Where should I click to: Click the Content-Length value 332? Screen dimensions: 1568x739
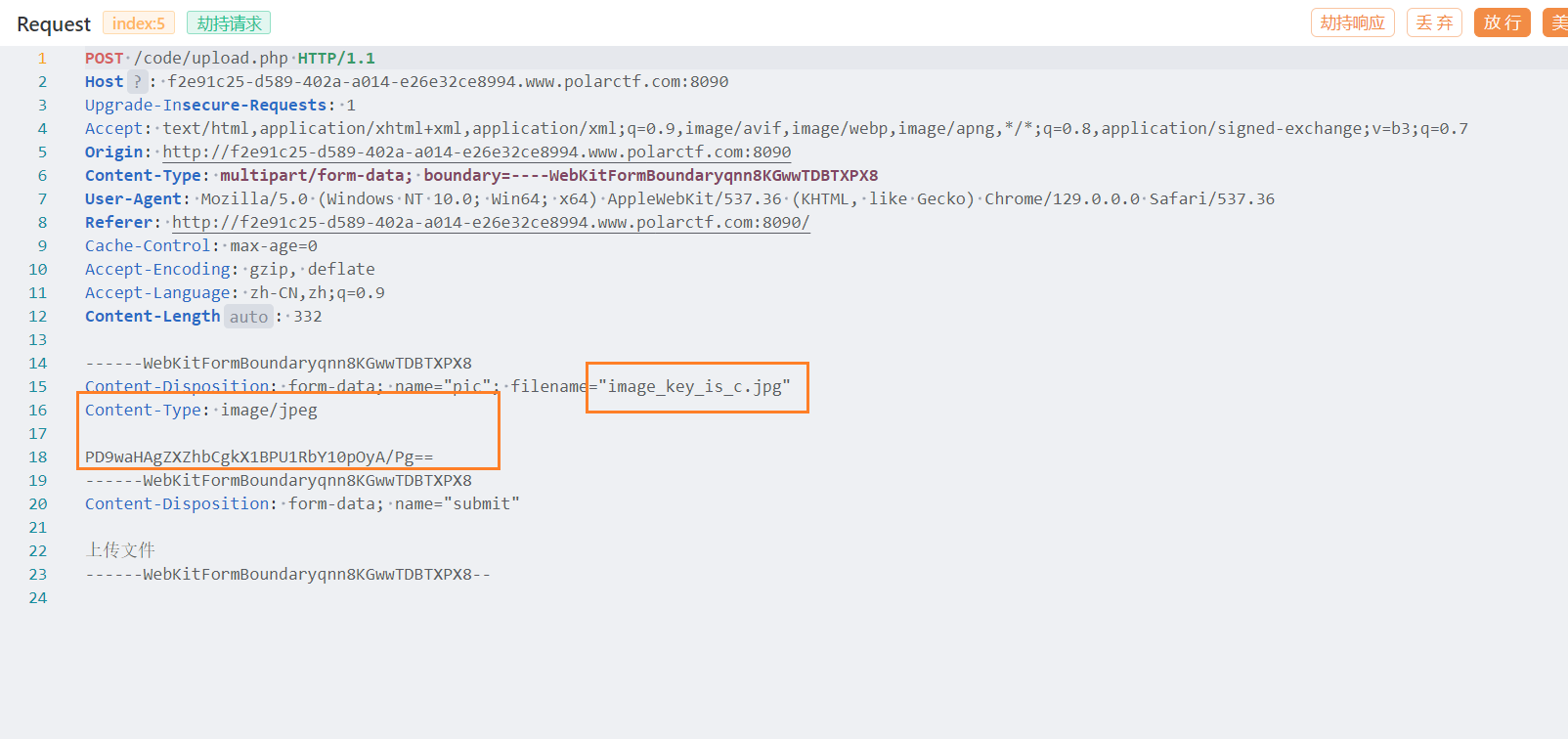click(x=308, y=317)
